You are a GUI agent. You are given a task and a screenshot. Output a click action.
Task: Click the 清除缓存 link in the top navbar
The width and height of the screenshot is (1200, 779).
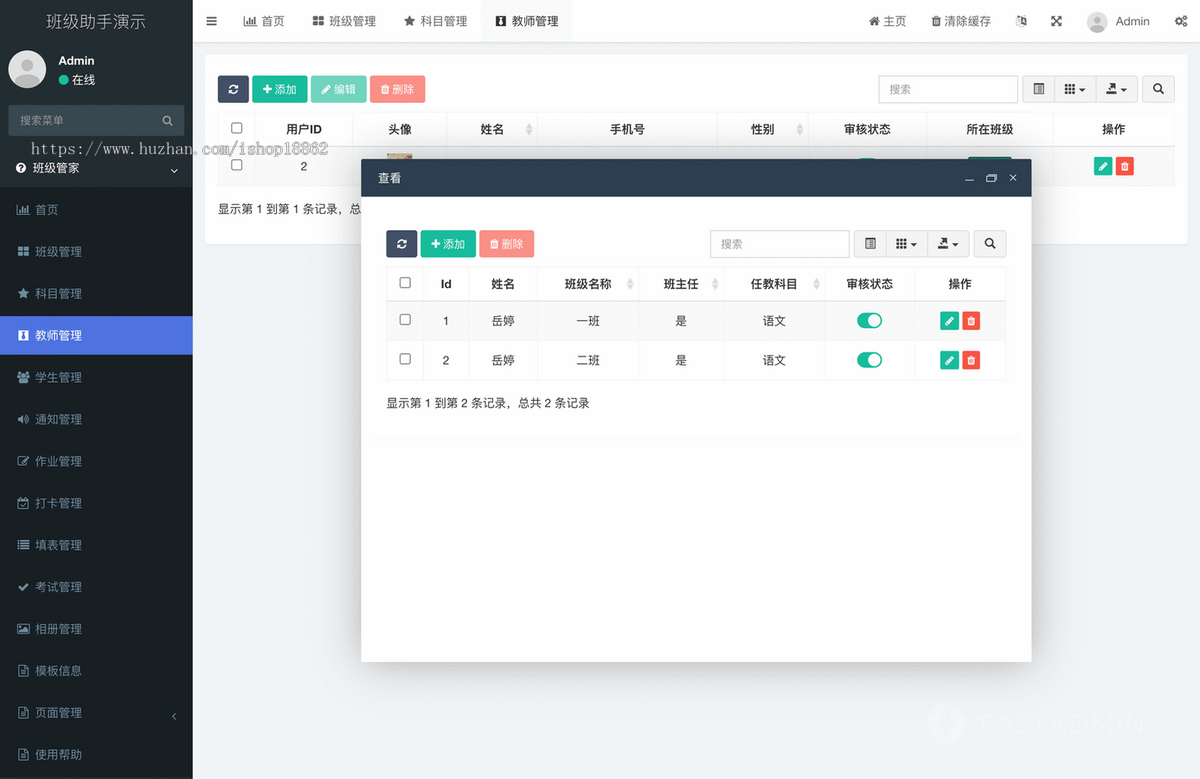pos(959,20)
